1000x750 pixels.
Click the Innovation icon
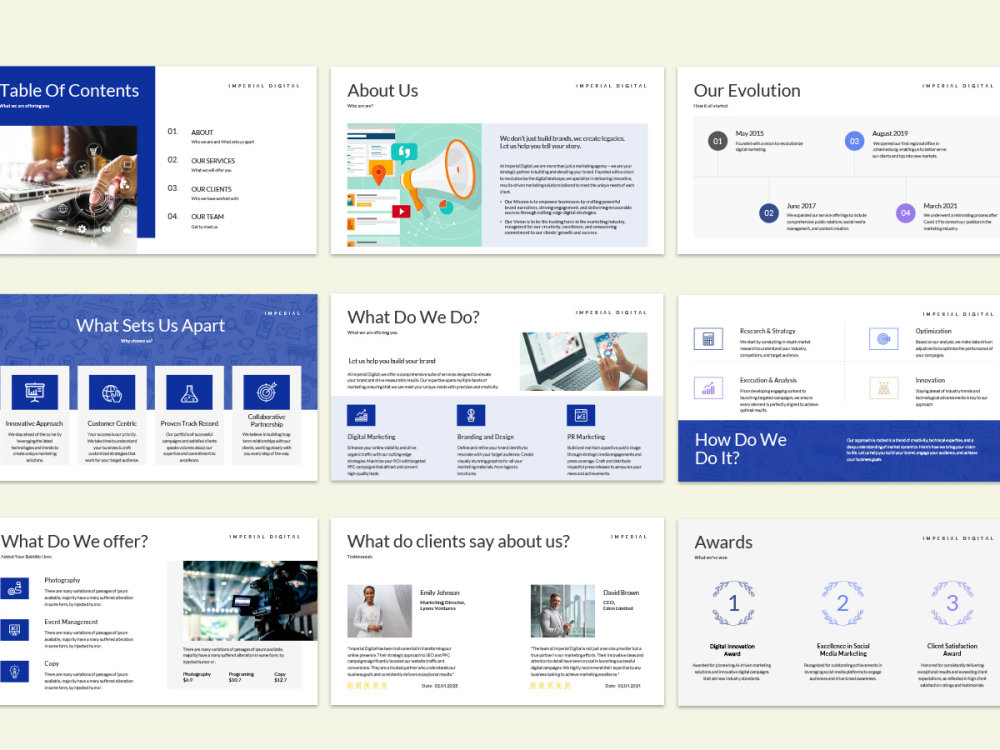pos(883,388)
